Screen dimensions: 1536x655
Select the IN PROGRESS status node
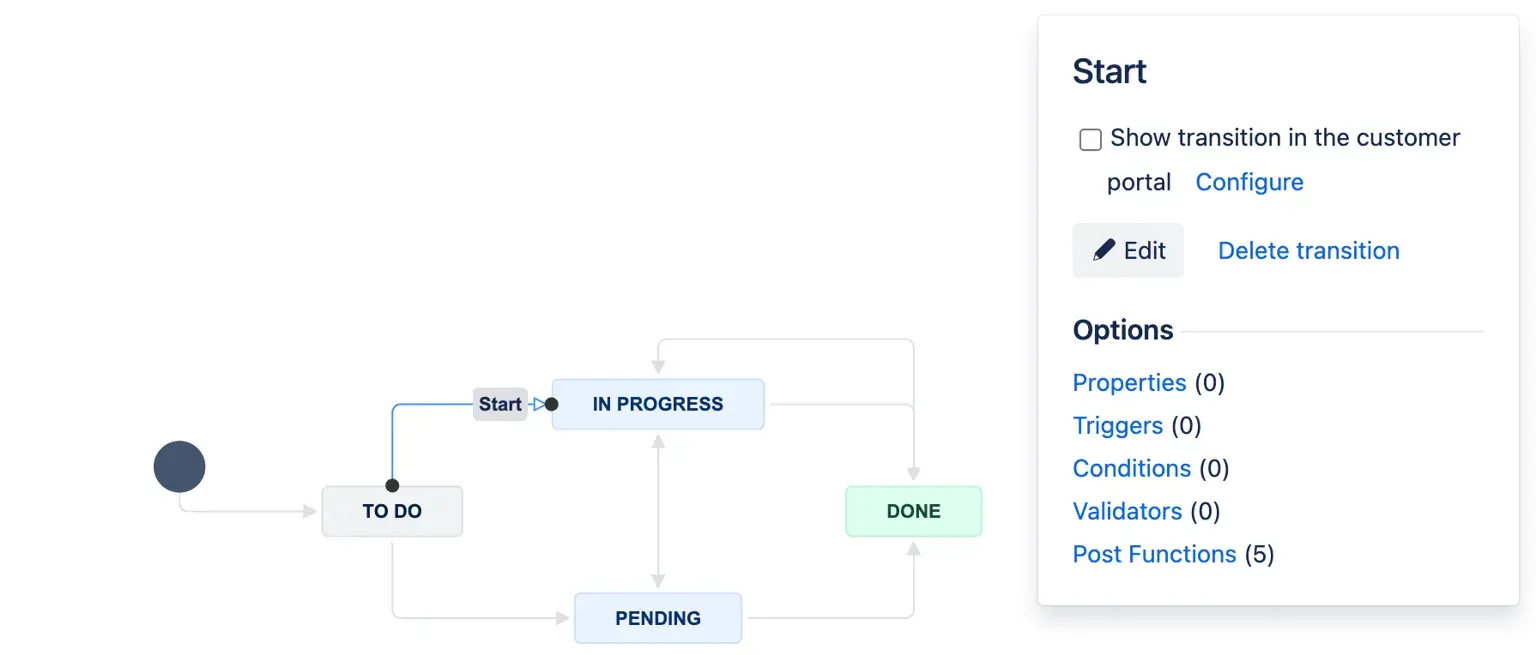[658, 404]
